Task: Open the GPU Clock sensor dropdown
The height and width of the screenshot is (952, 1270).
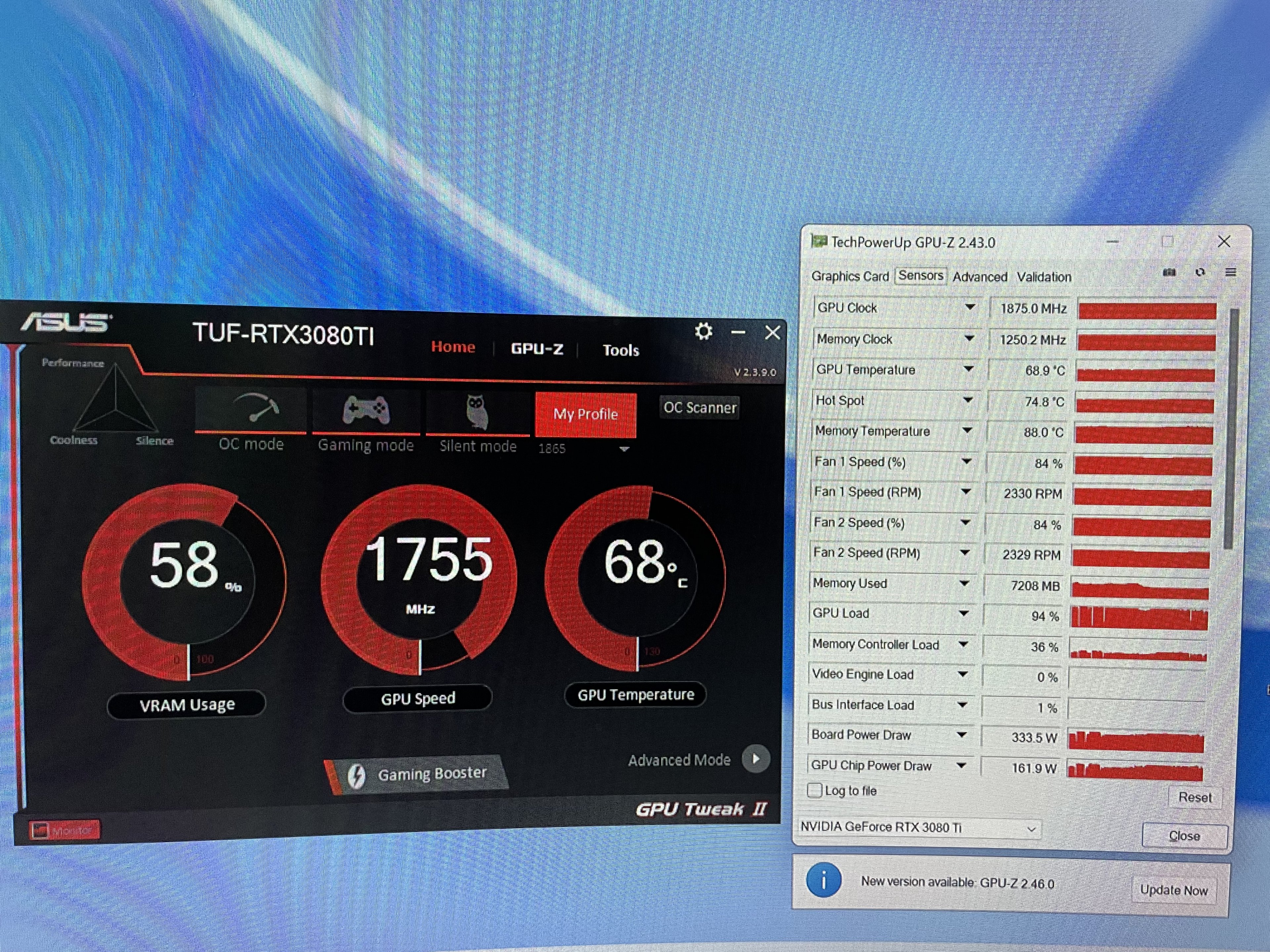Action: pyautogui.click(x=970, y=307)
